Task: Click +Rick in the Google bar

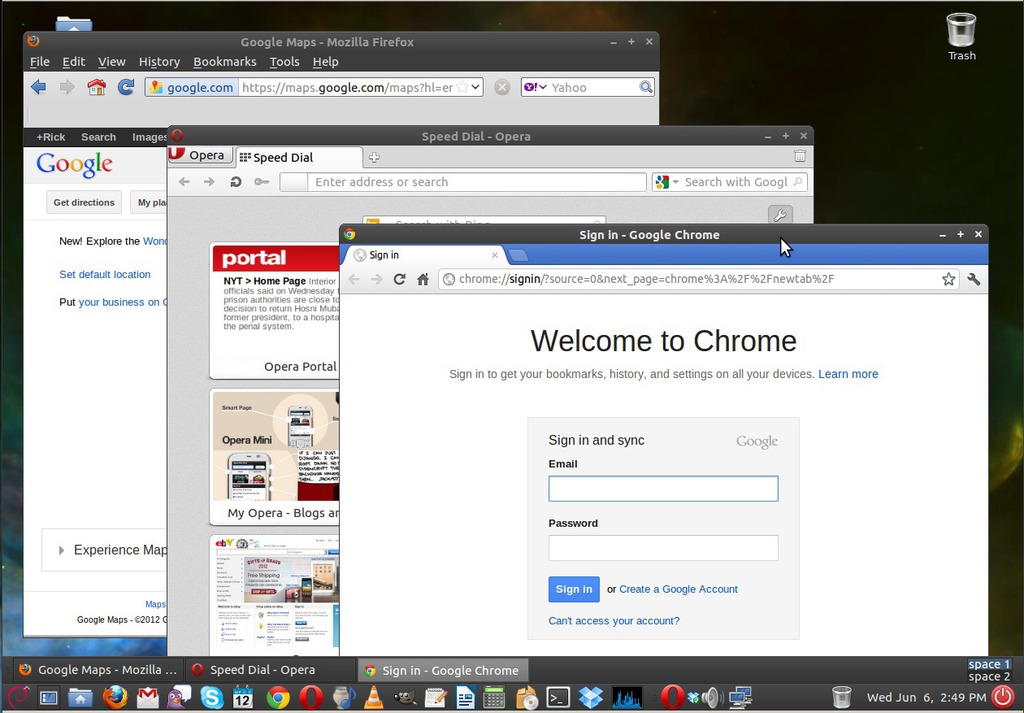Action: (50, 137)
